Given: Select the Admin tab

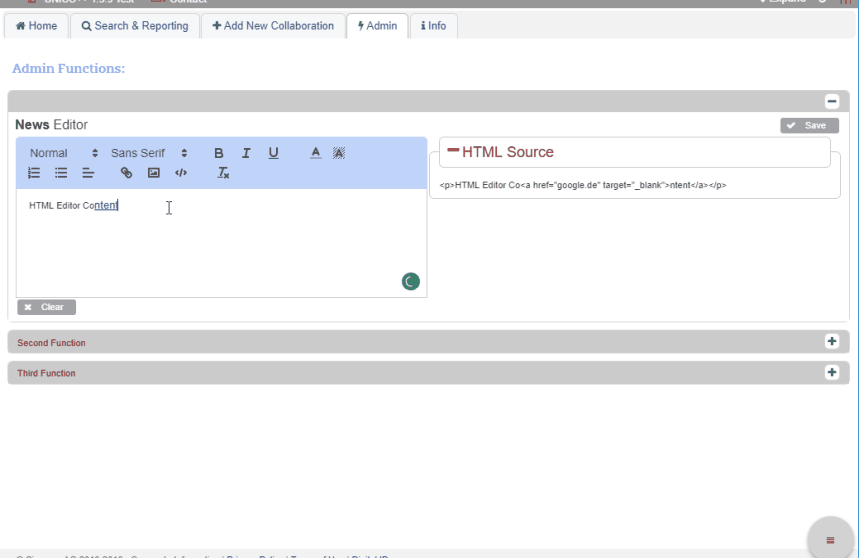Looking at the screenshot, I should (x=377, y=26).
